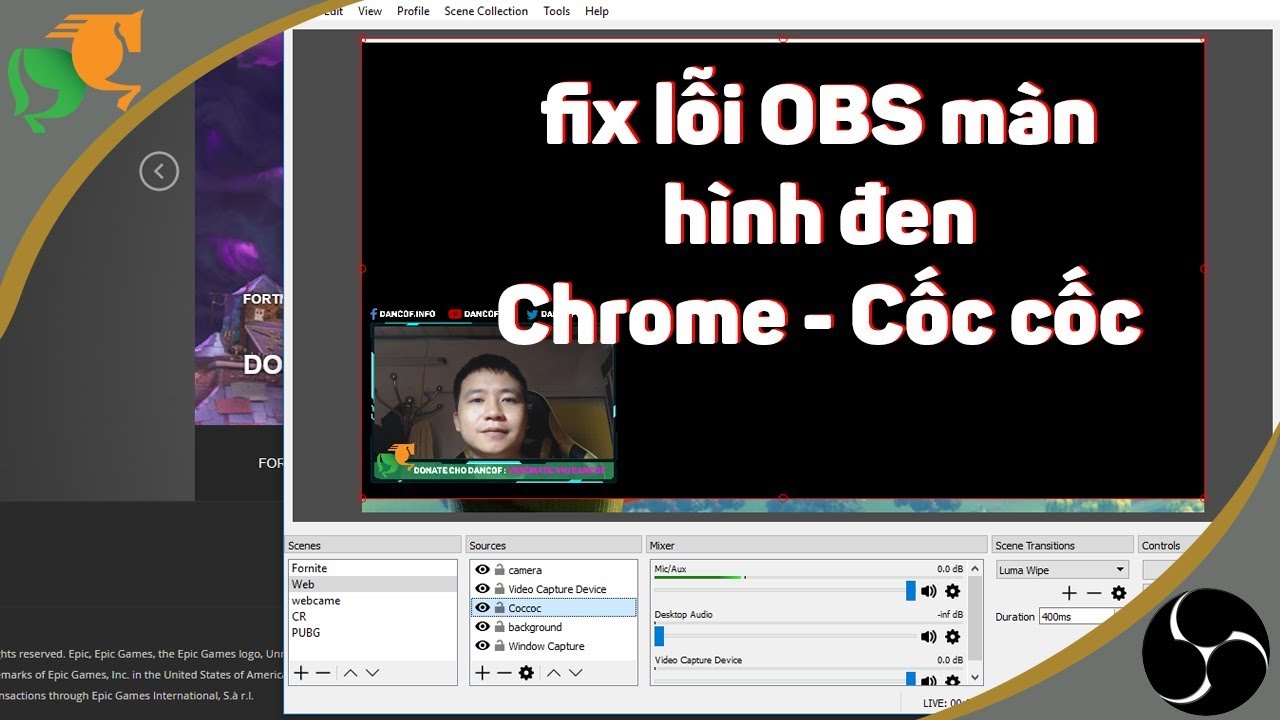Mute the Desktop Audio speaker icon
1280x720 pixels.
[929, 636]
